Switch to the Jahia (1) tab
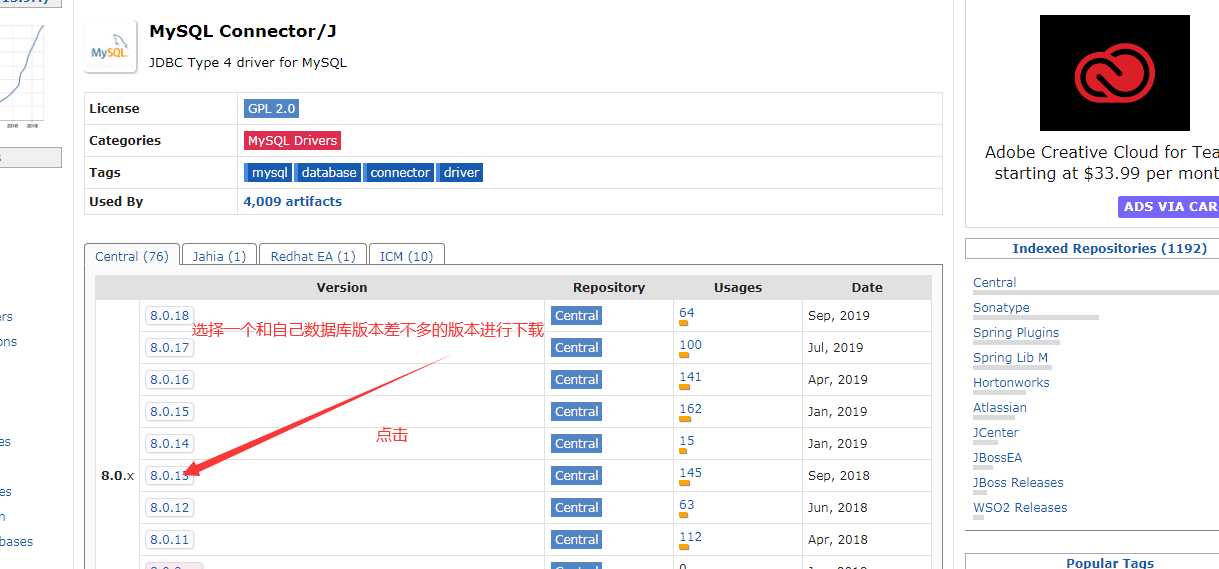The width and height of the screenshot is (1219, 569). 219,256
